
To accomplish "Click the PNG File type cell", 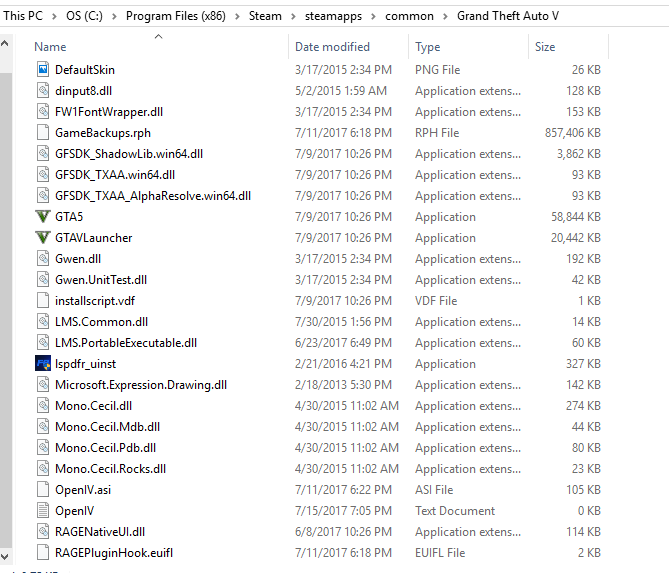I will [x=437, y=70].
